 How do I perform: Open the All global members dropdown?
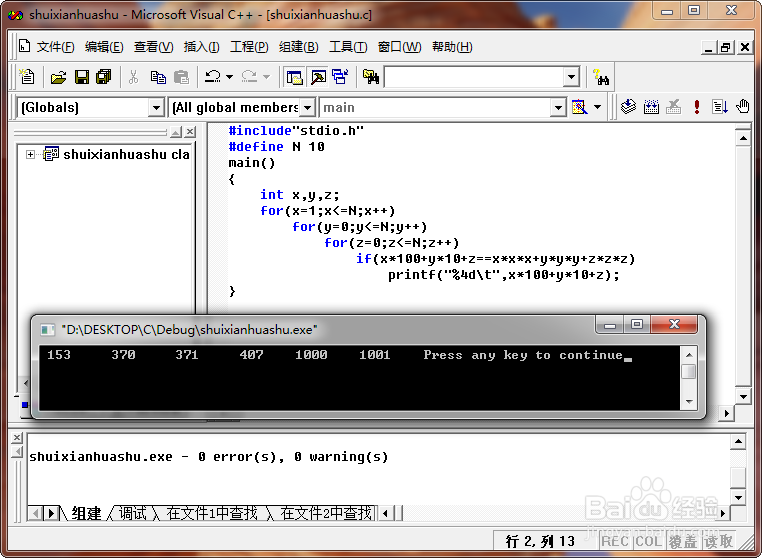point(307,107)
